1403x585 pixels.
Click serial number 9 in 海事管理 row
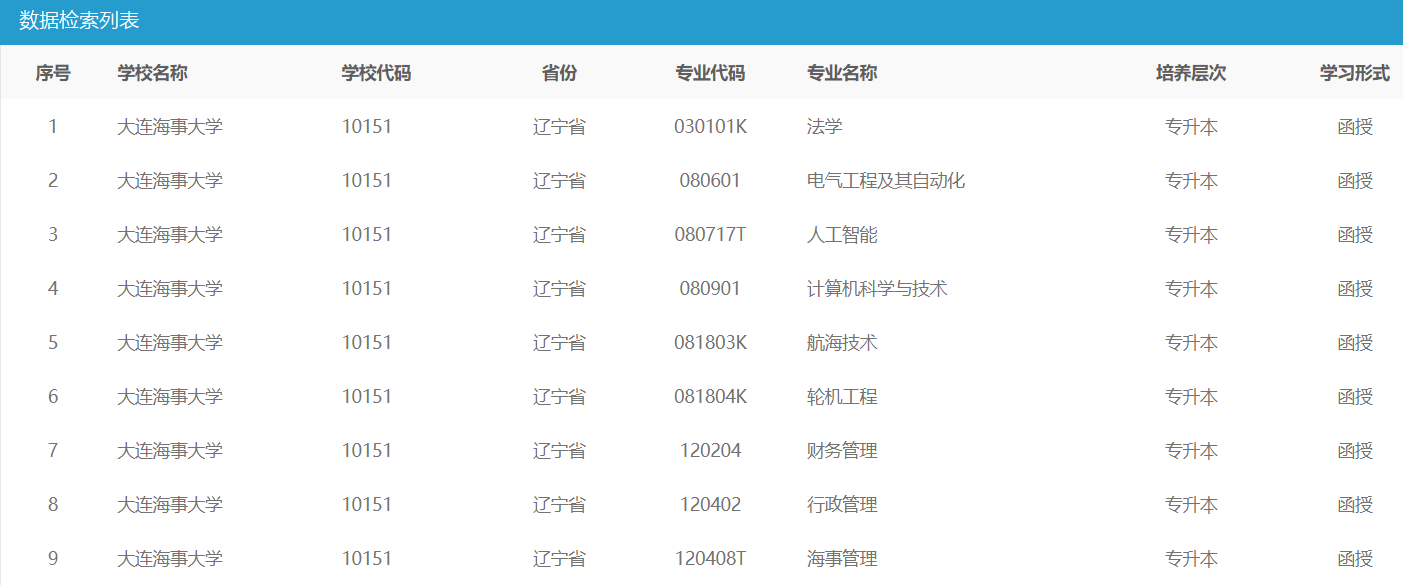[x=53, y=559]
